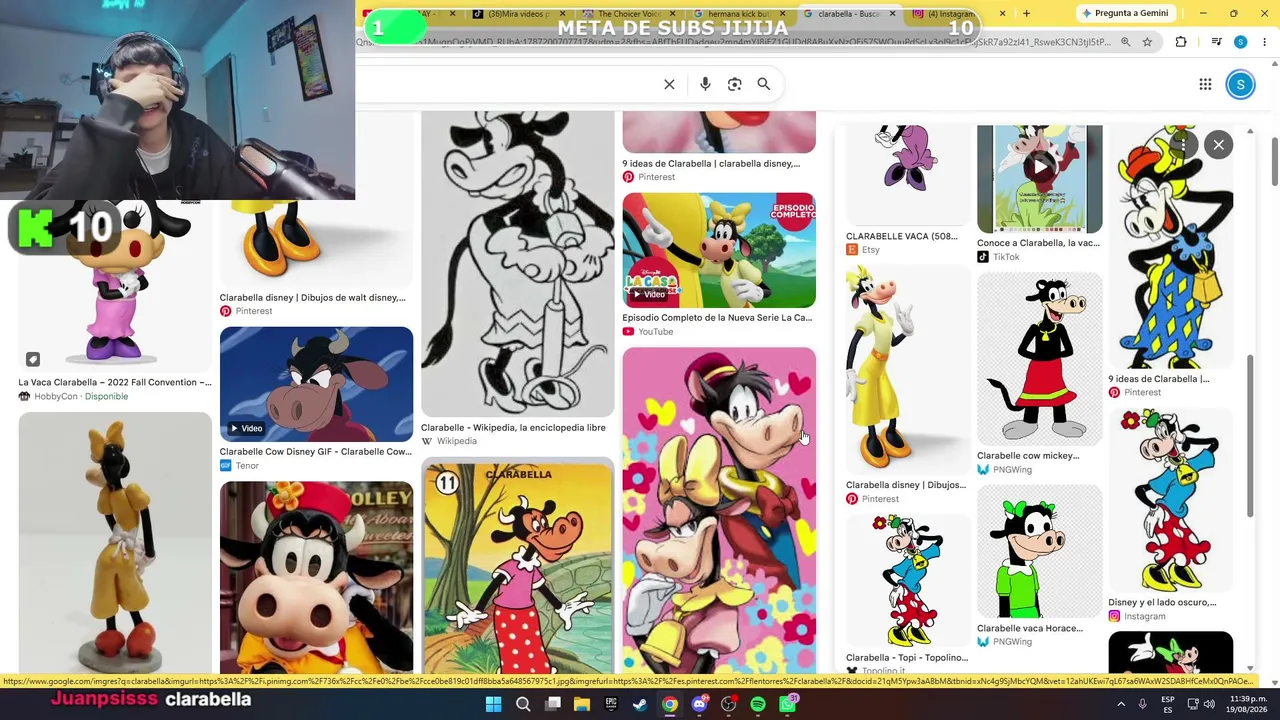Screen dimensions: 1280x720
Task: Close the image preview panel
Action: (1218, 145)
